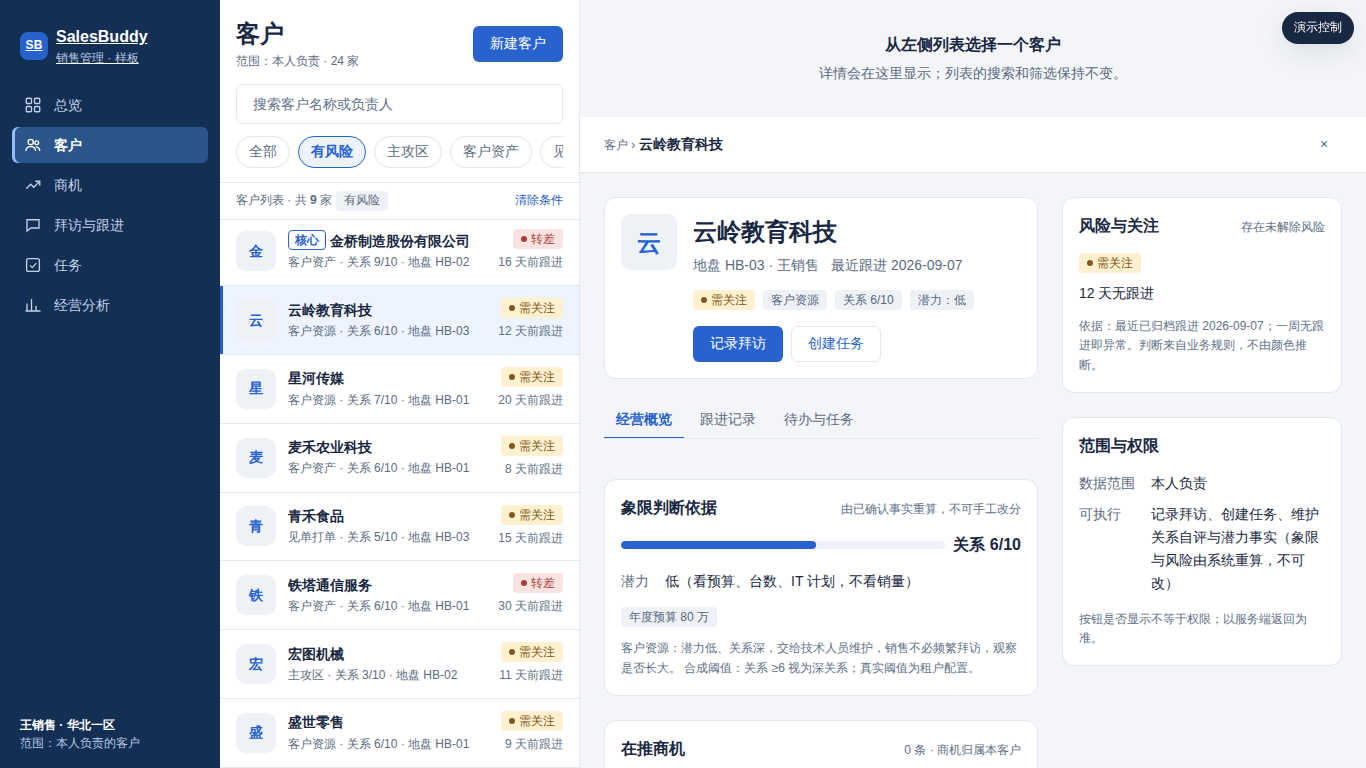
Task: Go to 经营分析 in the sidebar menu
Action: click(110, 305)
